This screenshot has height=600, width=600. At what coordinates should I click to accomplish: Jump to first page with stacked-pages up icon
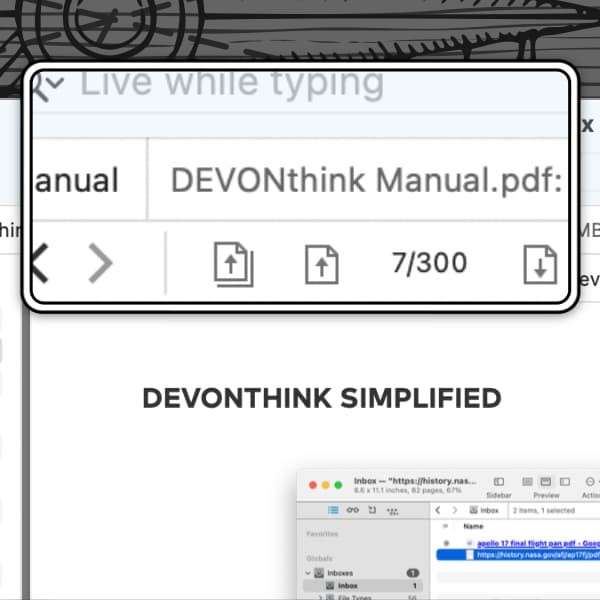click(233, 264)
